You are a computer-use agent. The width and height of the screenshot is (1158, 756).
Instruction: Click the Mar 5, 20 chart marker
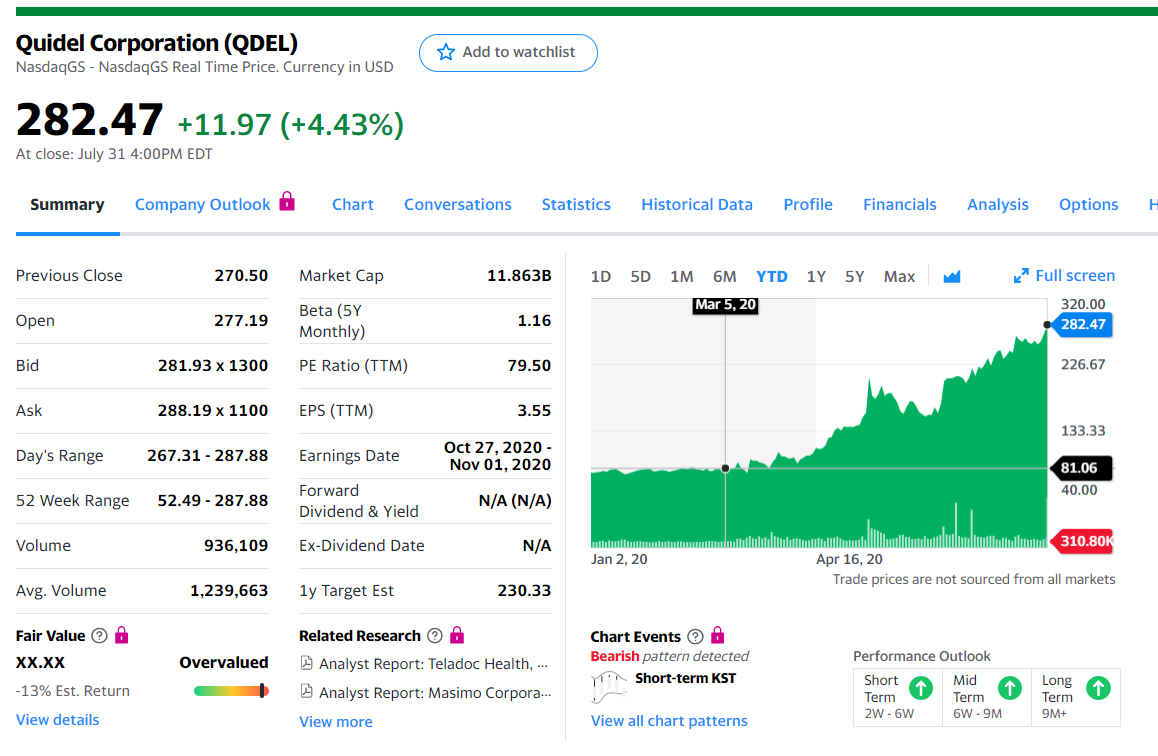[725, 305]
